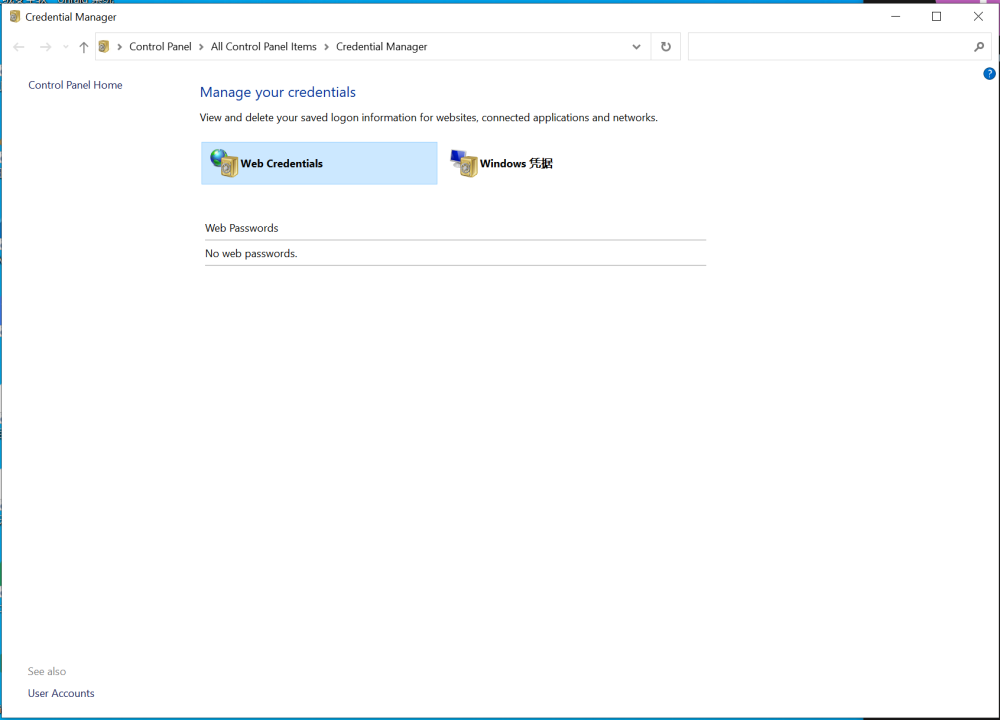Go forward with the Forward arrow
Viewport: 1000px width, 720px height.
(x=45, y=47)
